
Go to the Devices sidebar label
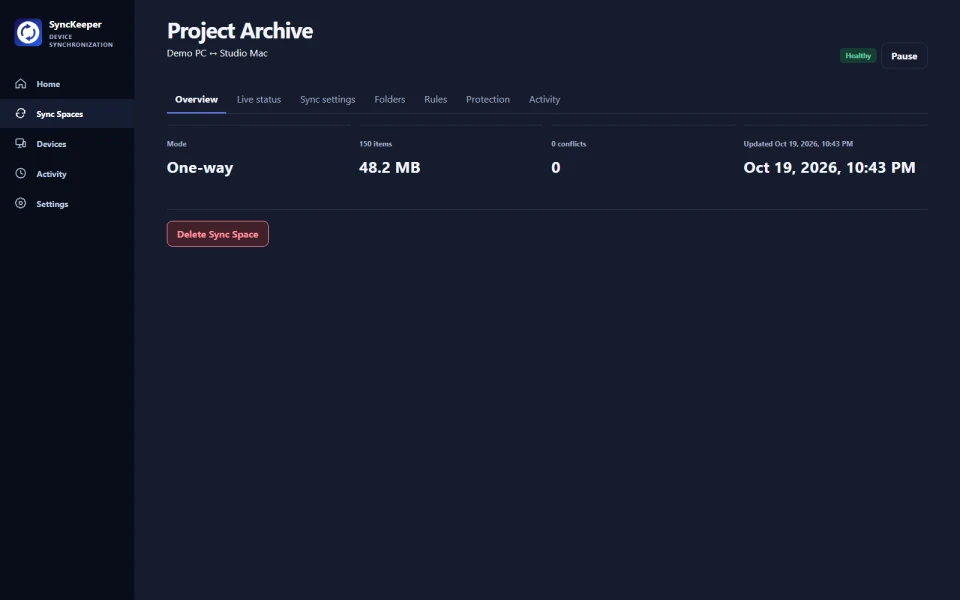pos(51,144)
